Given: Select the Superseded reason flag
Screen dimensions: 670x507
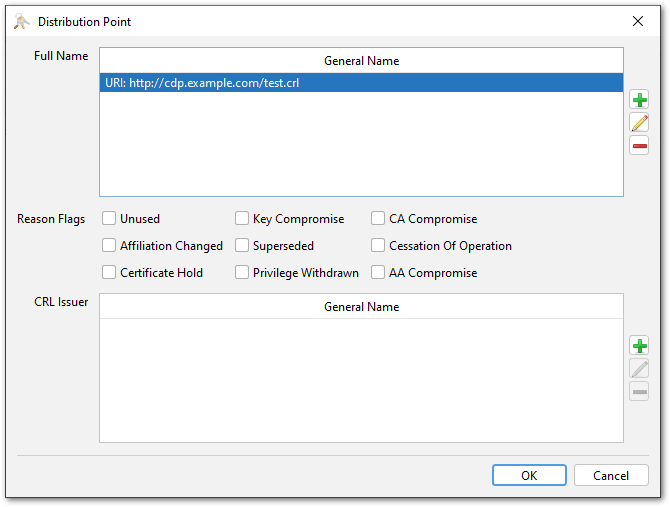Looking at the screenshot, I should pos(243,246).
